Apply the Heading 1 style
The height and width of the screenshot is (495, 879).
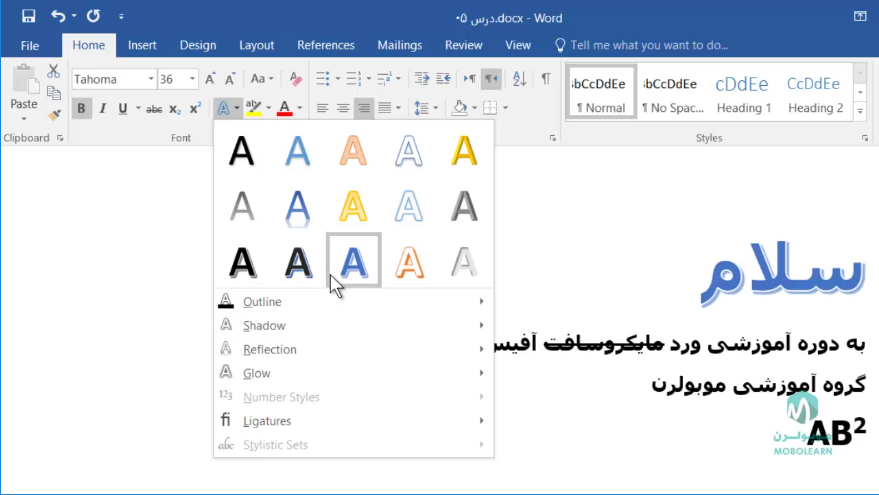point(743,92)
